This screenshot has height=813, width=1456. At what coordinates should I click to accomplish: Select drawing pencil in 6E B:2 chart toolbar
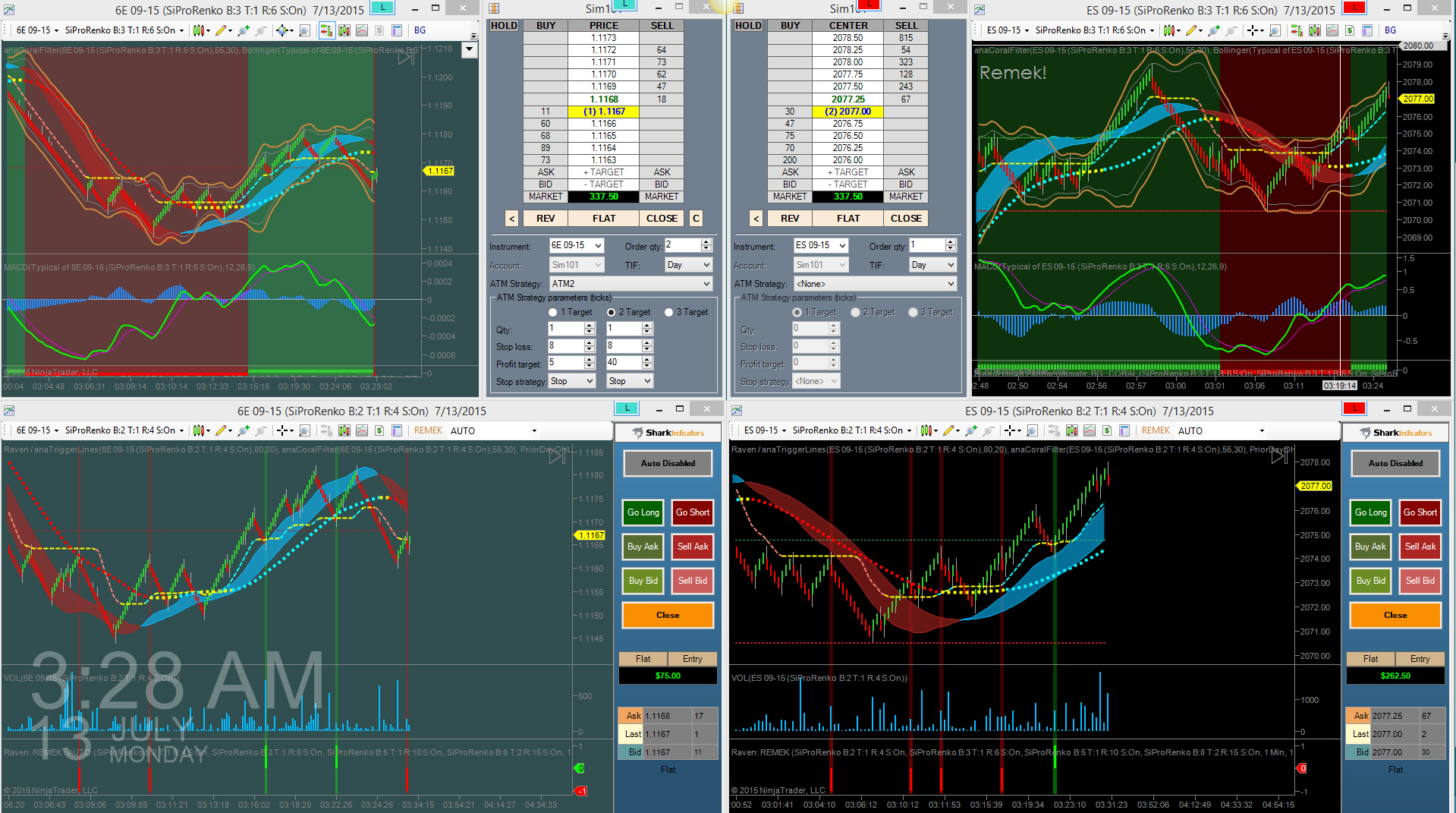pyautogui.click(x=222, y=430)
